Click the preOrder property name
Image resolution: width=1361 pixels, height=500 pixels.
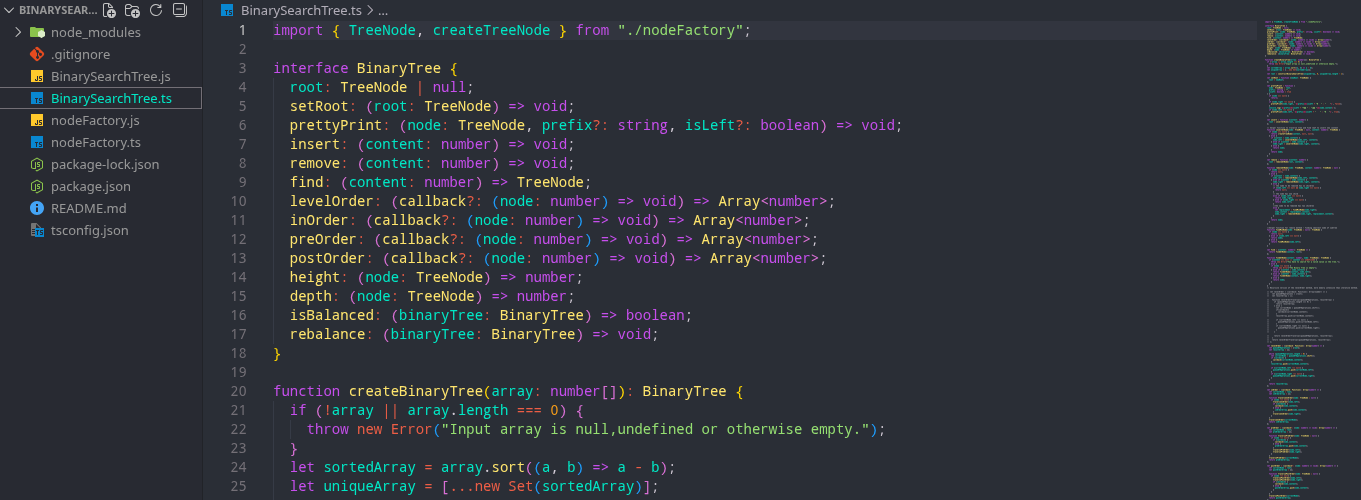323,239
